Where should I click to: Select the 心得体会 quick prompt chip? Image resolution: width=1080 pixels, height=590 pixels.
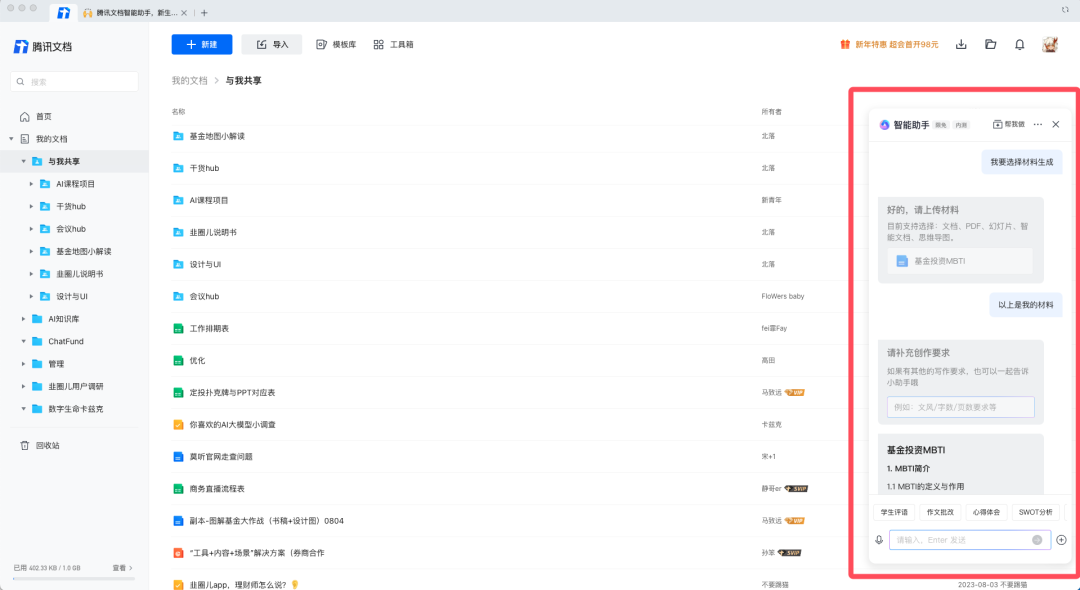pyautogui.click(x=986, y=512)
